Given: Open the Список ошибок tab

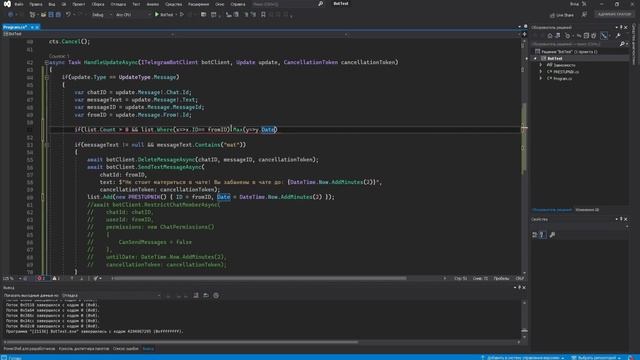Looking at the screenshot, I should [x=125, y=349].
